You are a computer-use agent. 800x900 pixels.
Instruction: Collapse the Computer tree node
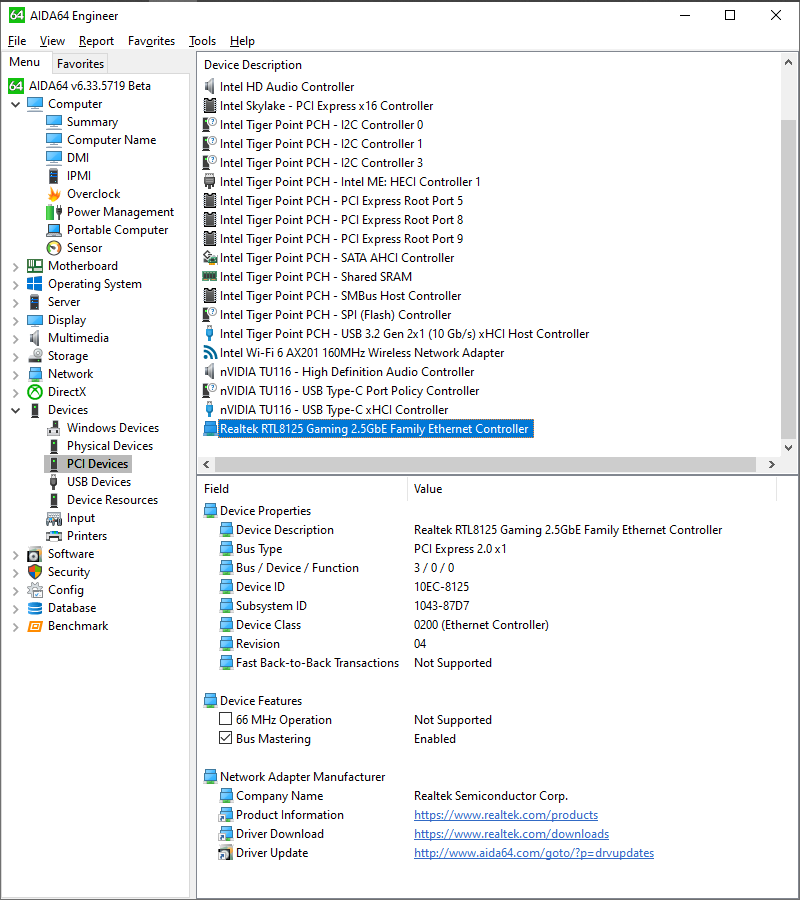point(15,104)
